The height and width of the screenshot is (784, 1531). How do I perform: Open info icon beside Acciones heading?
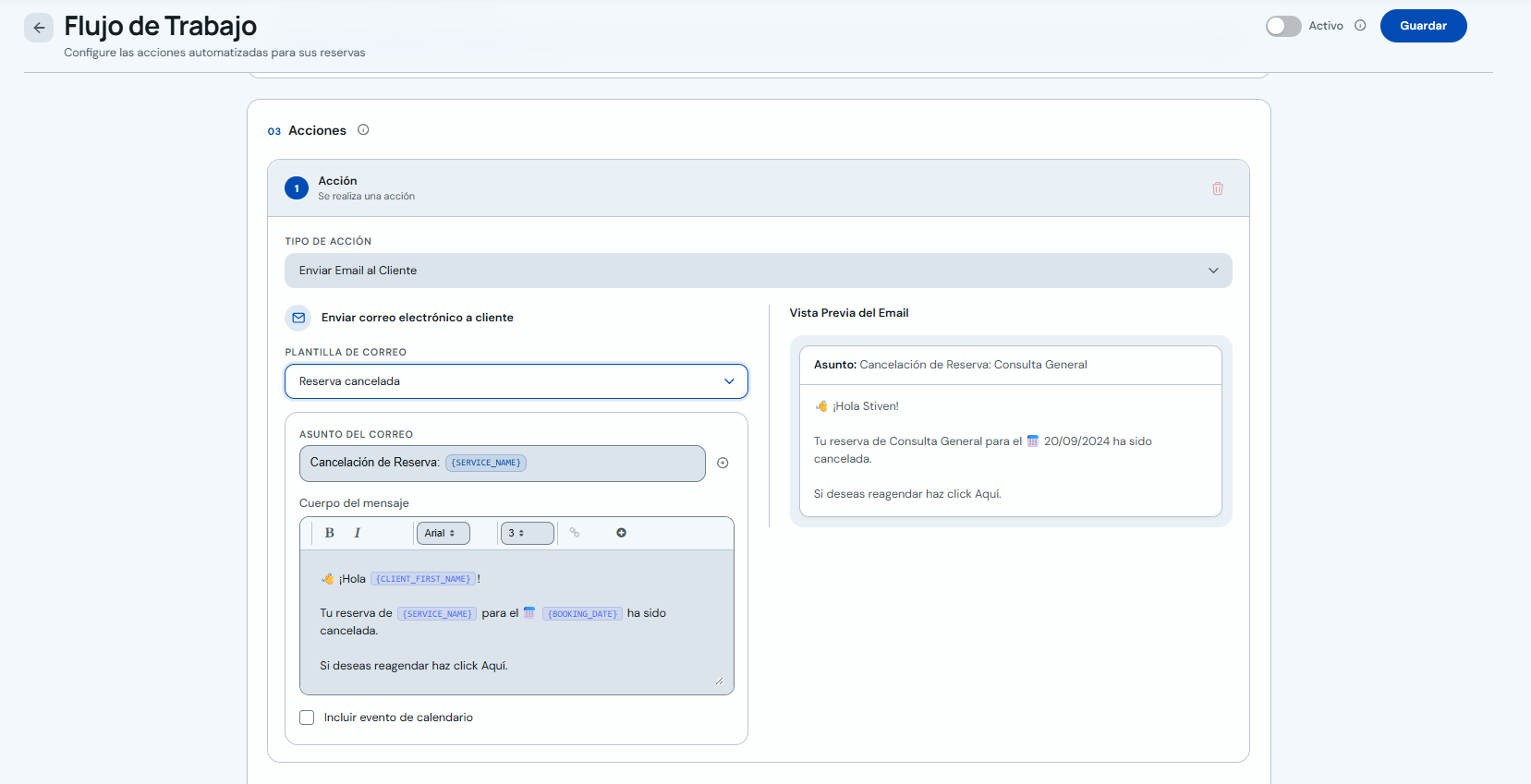[x=363, y=130]
